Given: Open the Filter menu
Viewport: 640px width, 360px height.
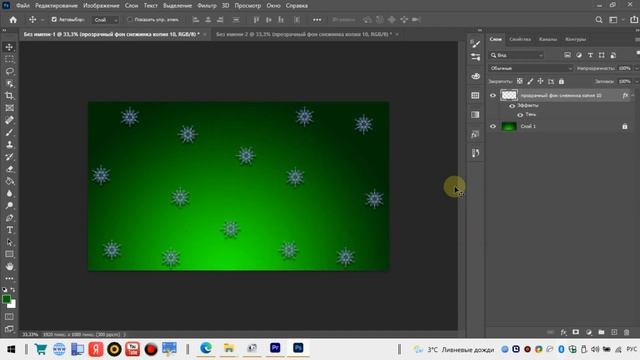Looking at the screenshot, I should (x=207, y=6).
